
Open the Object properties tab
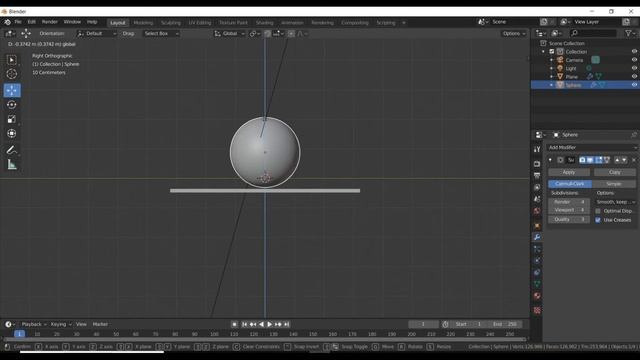[537, 225]
